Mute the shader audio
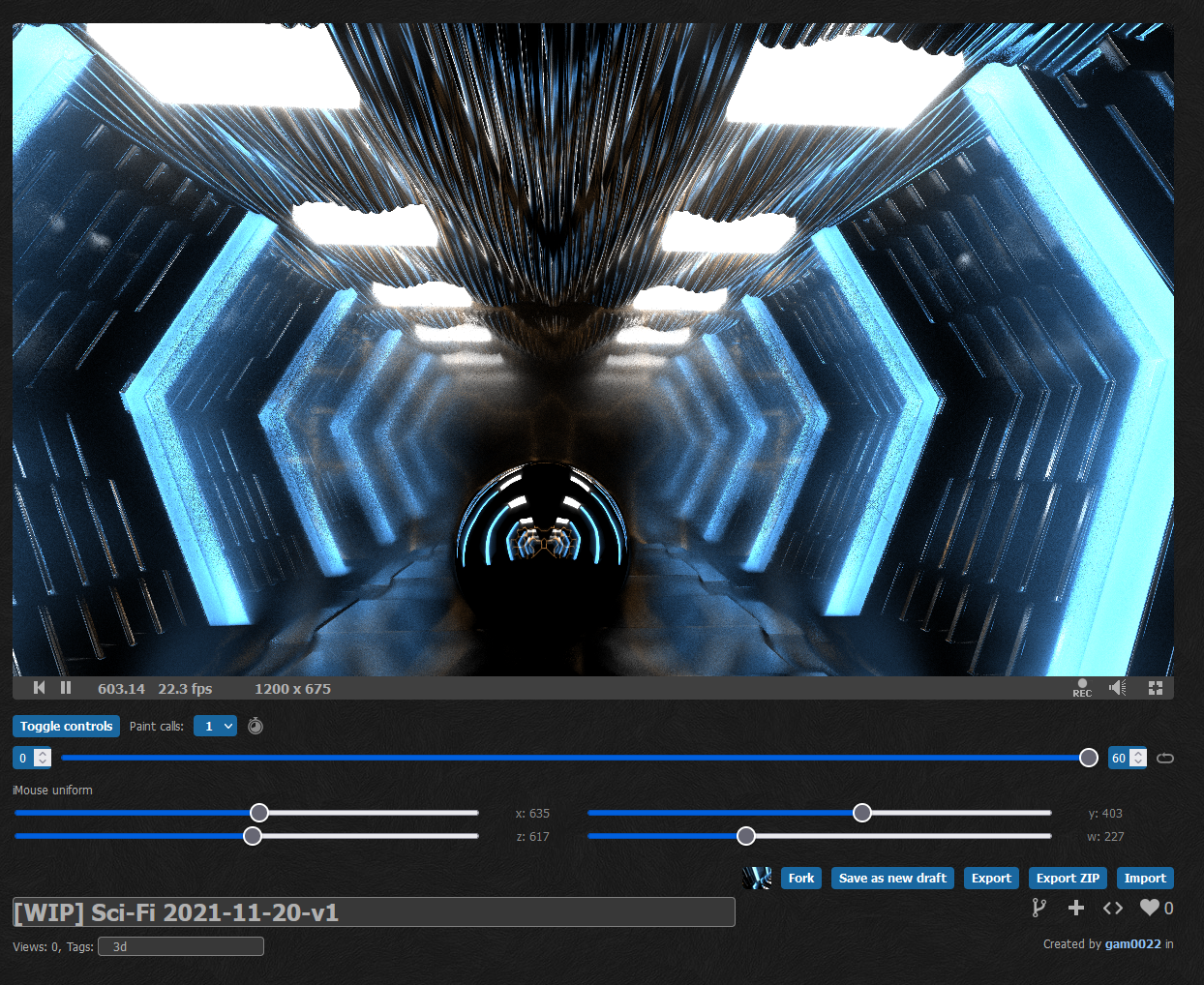 pos(1118,688)
